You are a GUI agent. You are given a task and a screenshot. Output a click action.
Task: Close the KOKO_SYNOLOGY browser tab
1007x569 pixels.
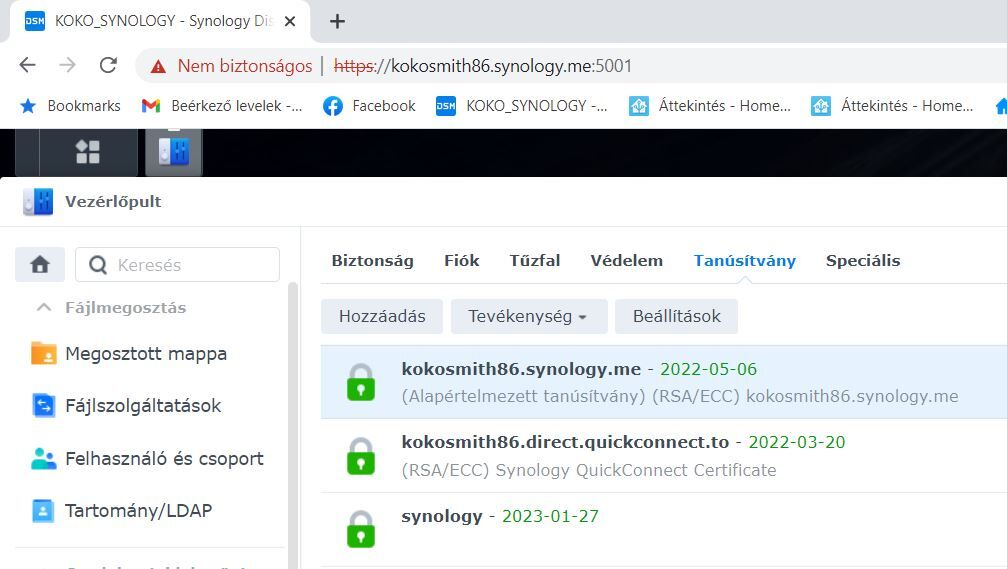290,21
